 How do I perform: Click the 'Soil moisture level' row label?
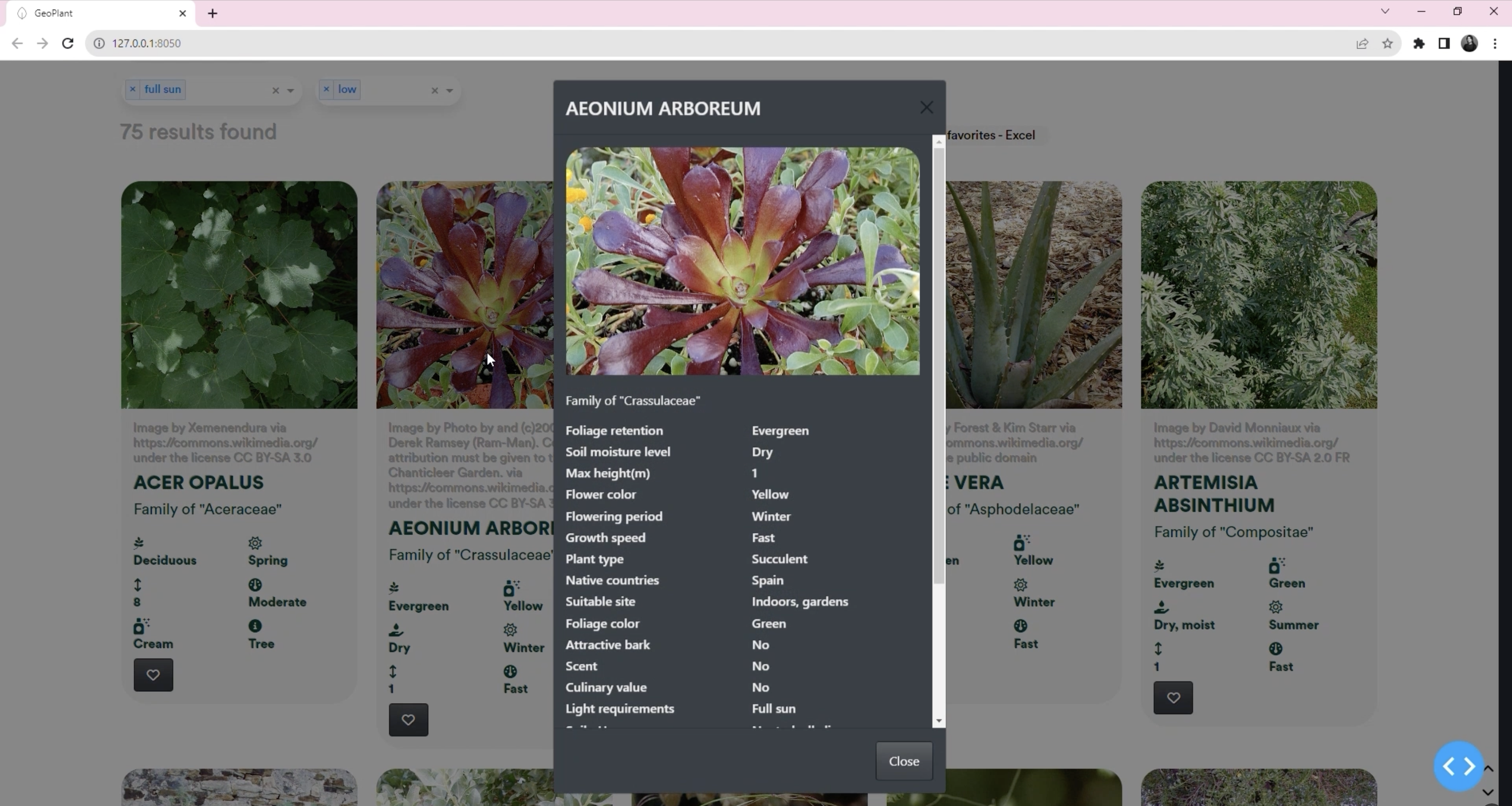[x=618, y=452]
